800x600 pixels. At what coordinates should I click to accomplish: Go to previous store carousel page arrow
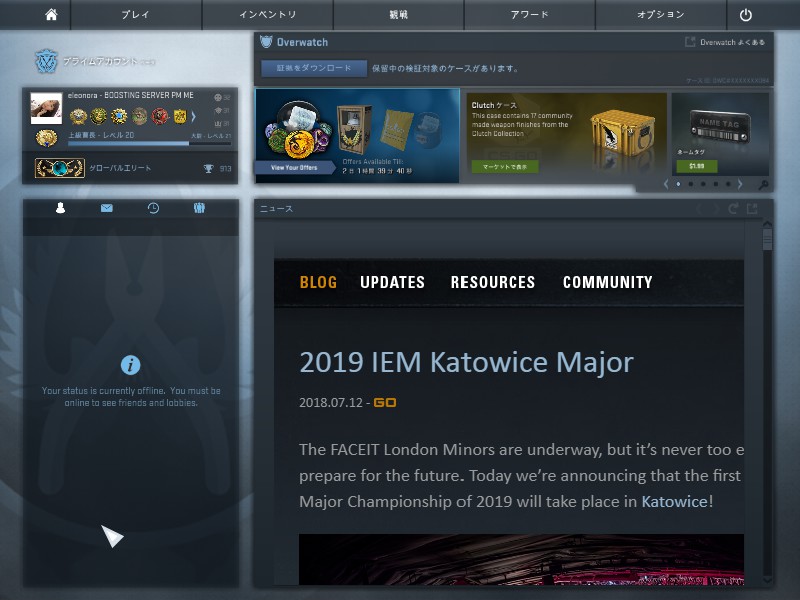click(x=666, y=184)
